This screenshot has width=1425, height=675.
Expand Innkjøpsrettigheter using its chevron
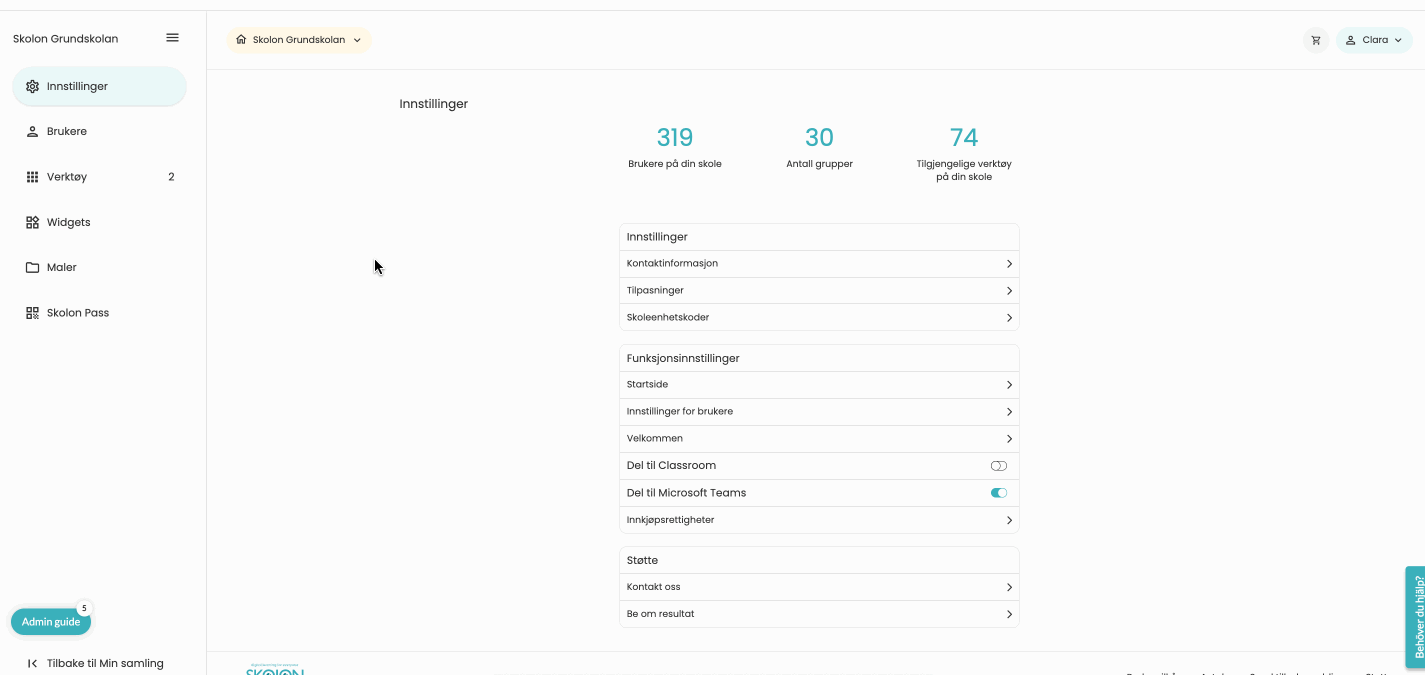pyautogui.click(x=1009, y=520)
